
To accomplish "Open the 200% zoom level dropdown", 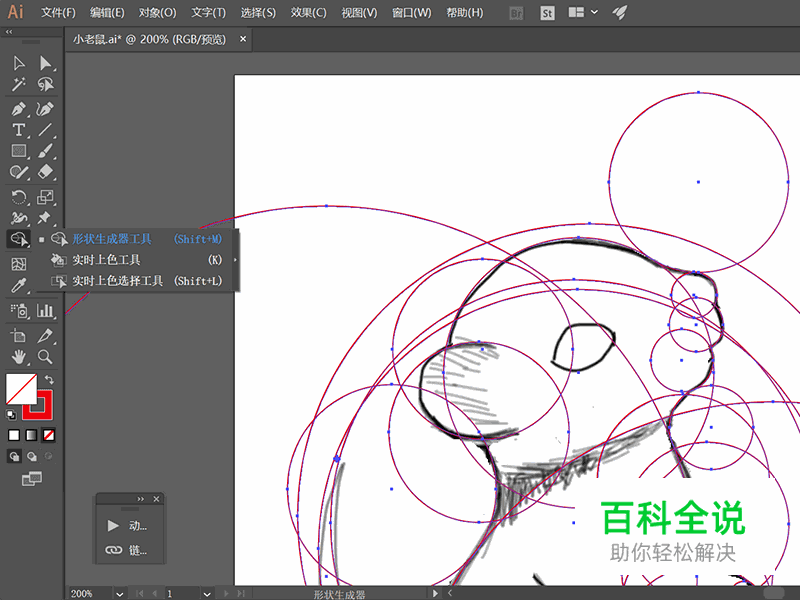I will tap(119, 593).
